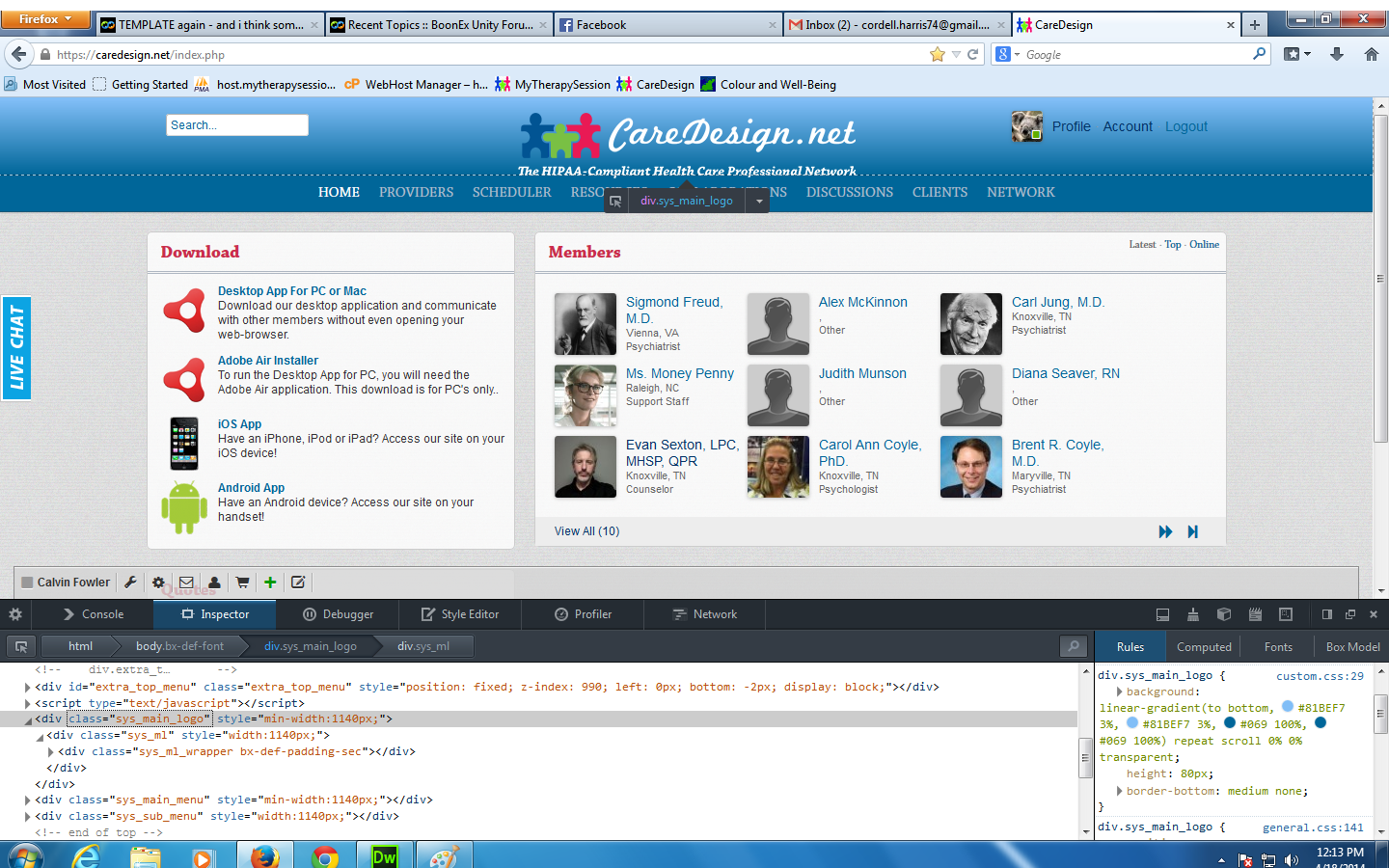Click the Desktop App For PC or Mac link
The width and height of the screenshot is (1389, 868).
[291, 291]
